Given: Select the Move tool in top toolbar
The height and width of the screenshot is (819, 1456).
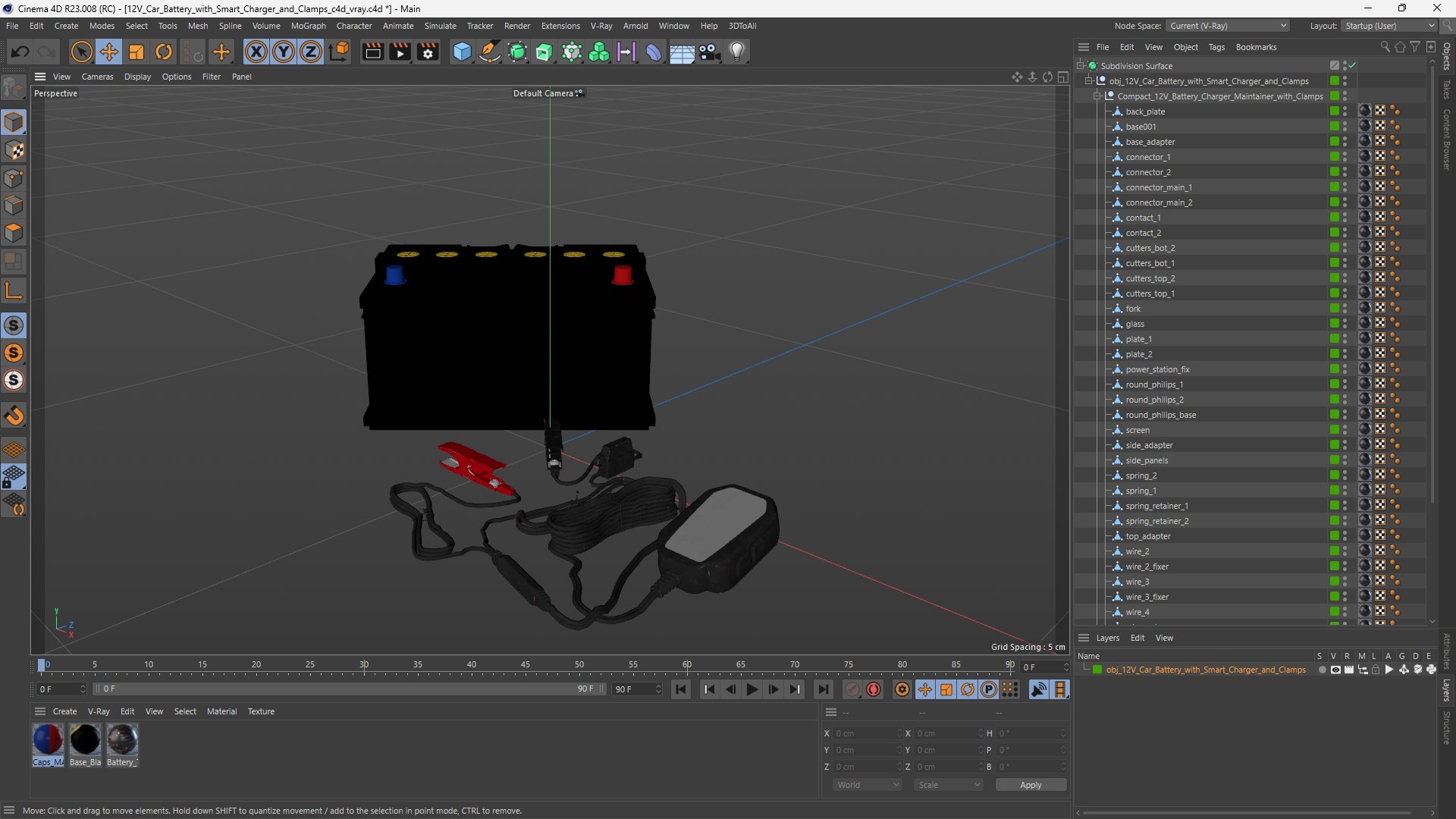Looking at the screenshot, I should tap(109, 52).
